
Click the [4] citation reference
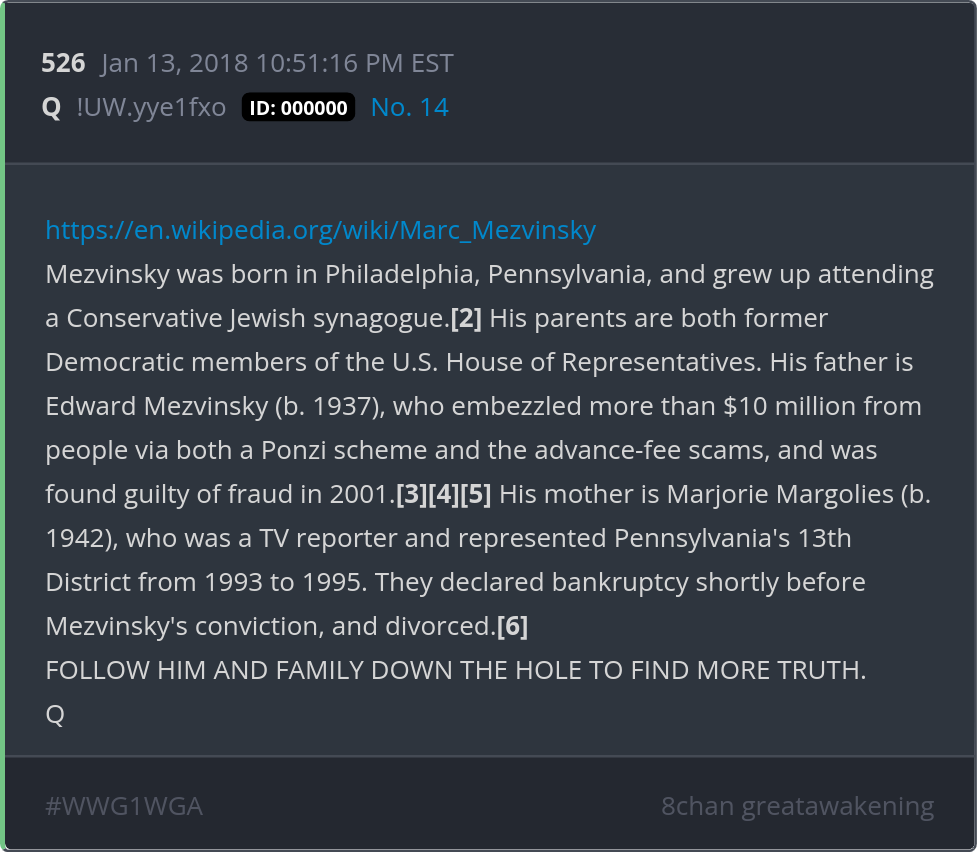tap(443, 495)
